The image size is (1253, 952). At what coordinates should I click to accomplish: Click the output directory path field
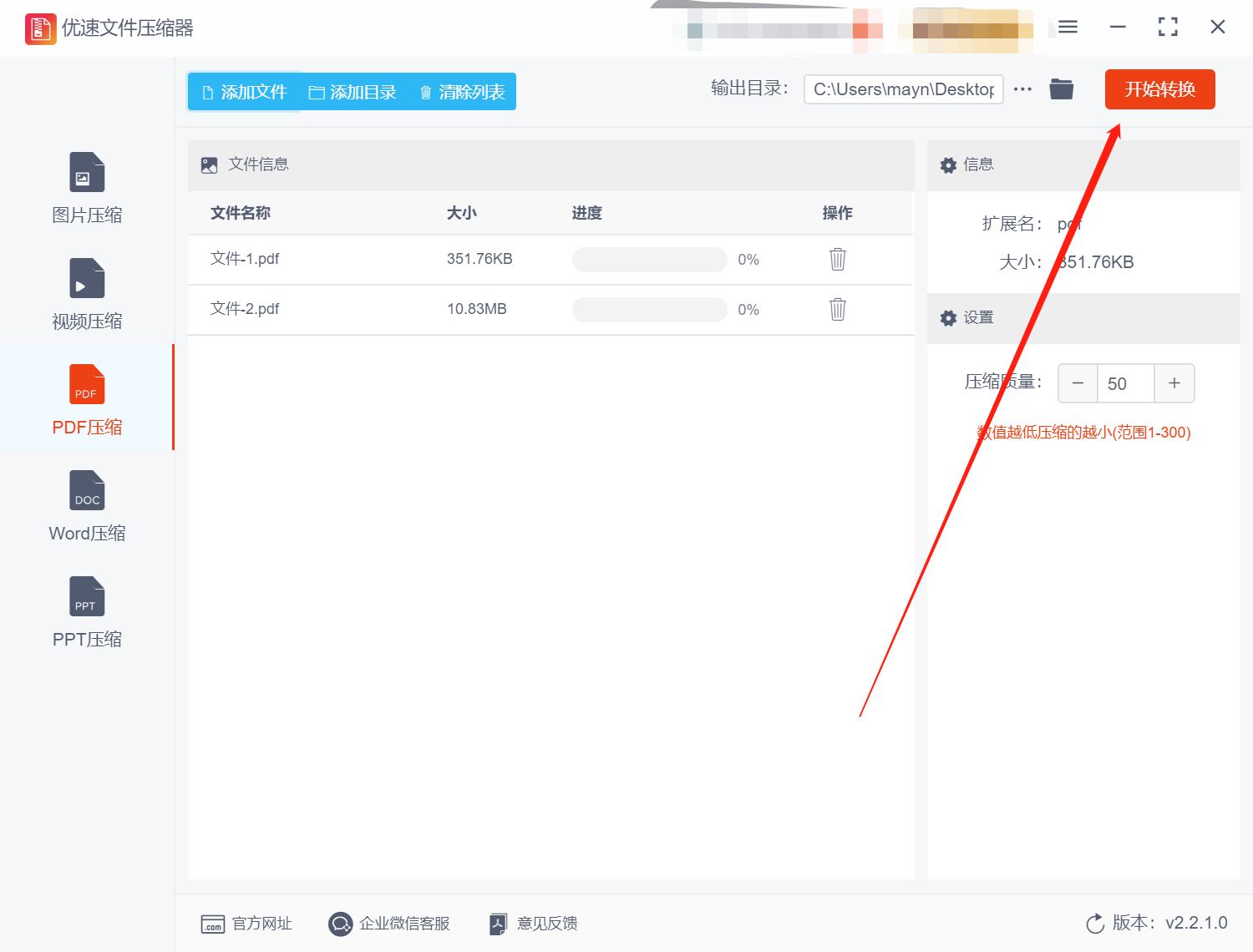pyautogui.click(x=903, y=89)
